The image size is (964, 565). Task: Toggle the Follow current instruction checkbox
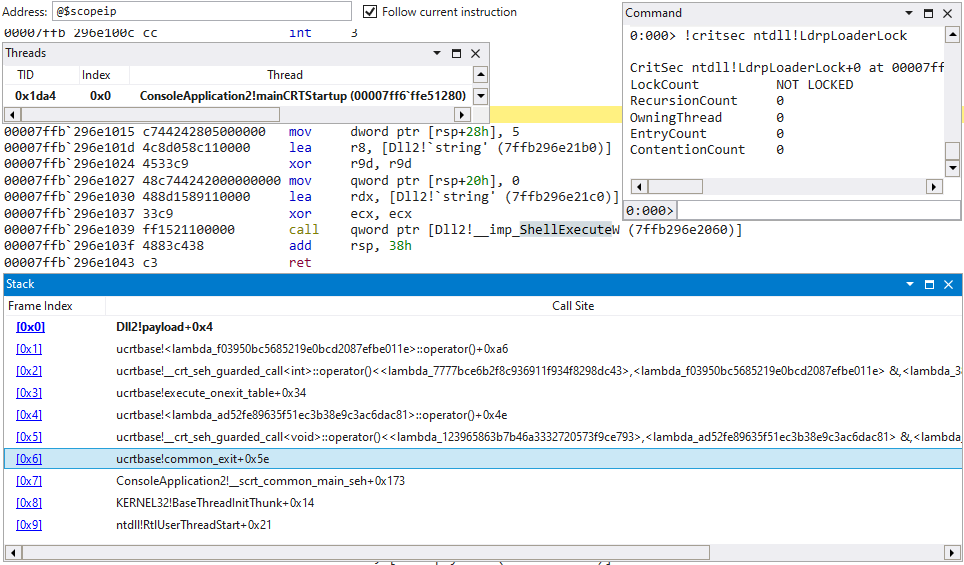[369, 12]
